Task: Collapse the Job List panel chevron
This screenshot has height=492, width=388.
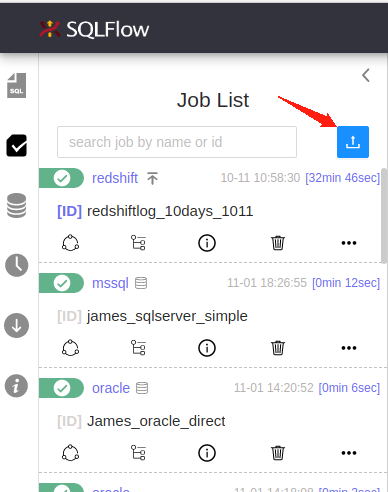Action: [x=366, y=75]
